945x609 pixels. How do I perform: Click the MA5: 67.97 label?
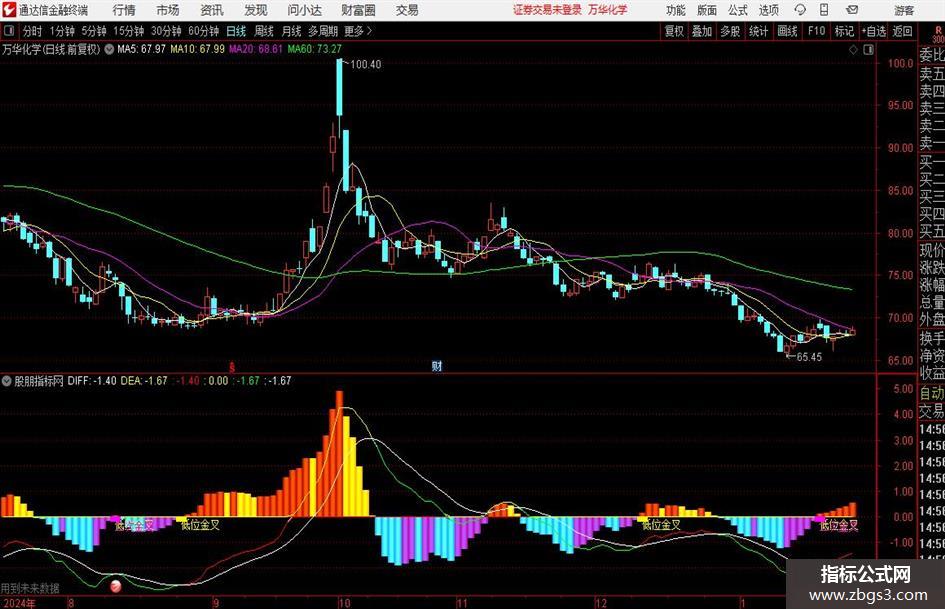[x=141, y=49]
